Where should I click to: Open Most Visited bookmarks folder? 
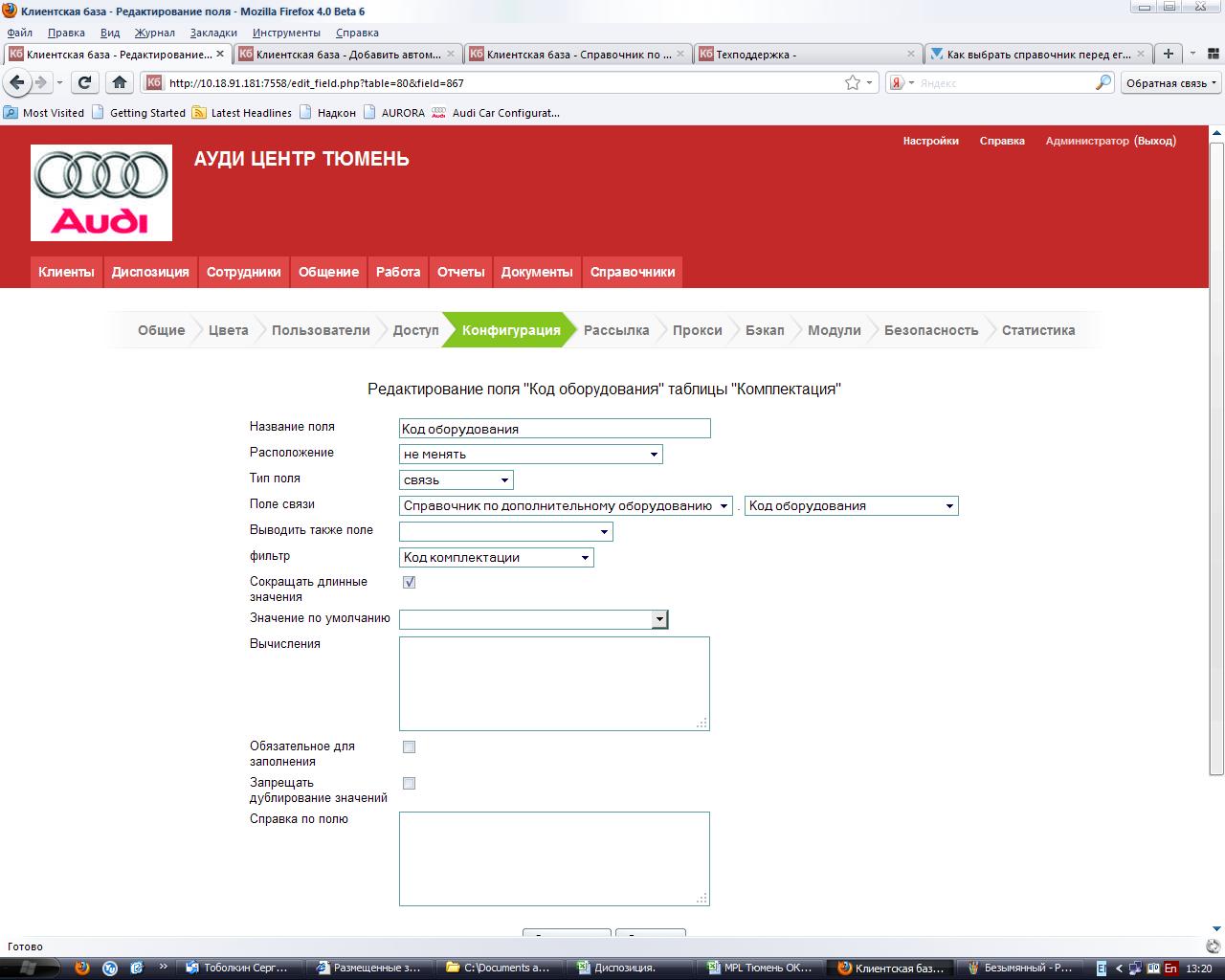coord(44,113)
